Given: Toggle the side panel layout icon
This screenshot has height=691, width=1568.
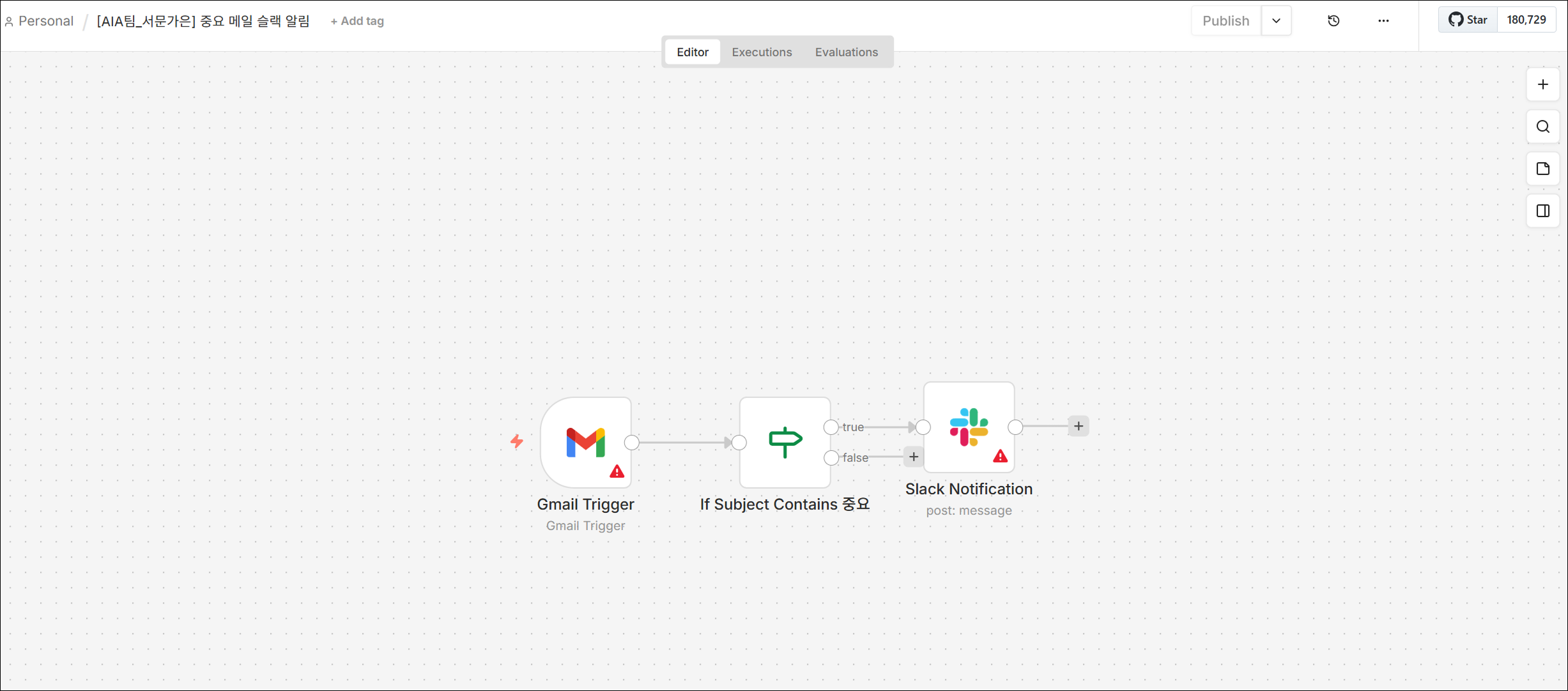Looking at the screenshot, I should click(1542, 211).
